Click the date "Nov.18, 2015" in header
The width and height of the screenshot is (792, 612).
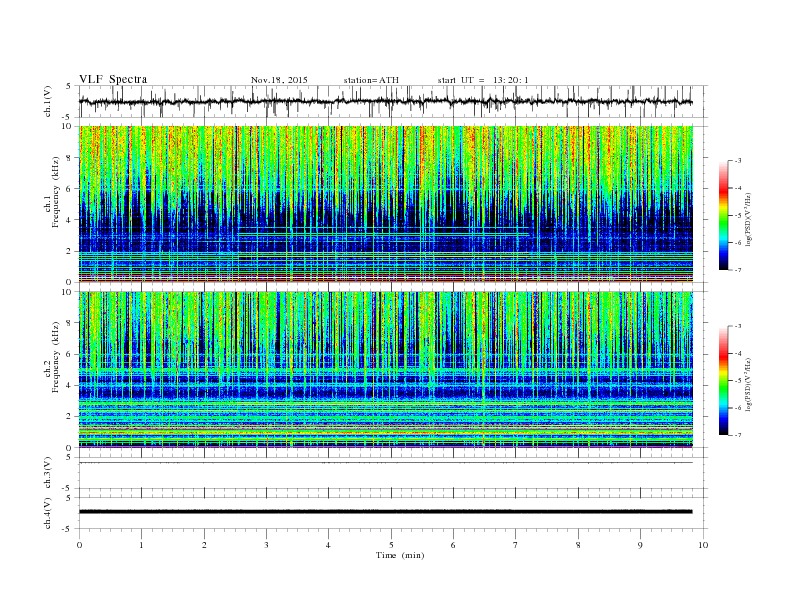[x=279, y=80]
